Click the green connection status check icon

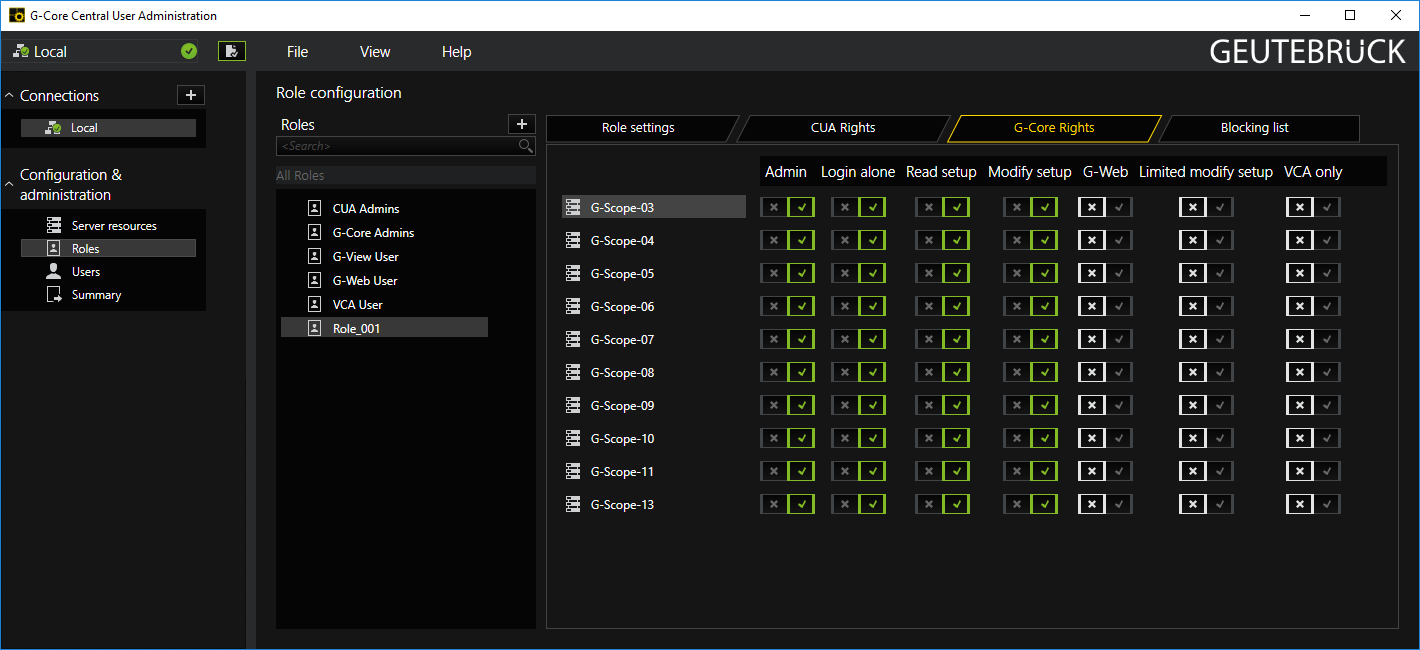[189, 51]
